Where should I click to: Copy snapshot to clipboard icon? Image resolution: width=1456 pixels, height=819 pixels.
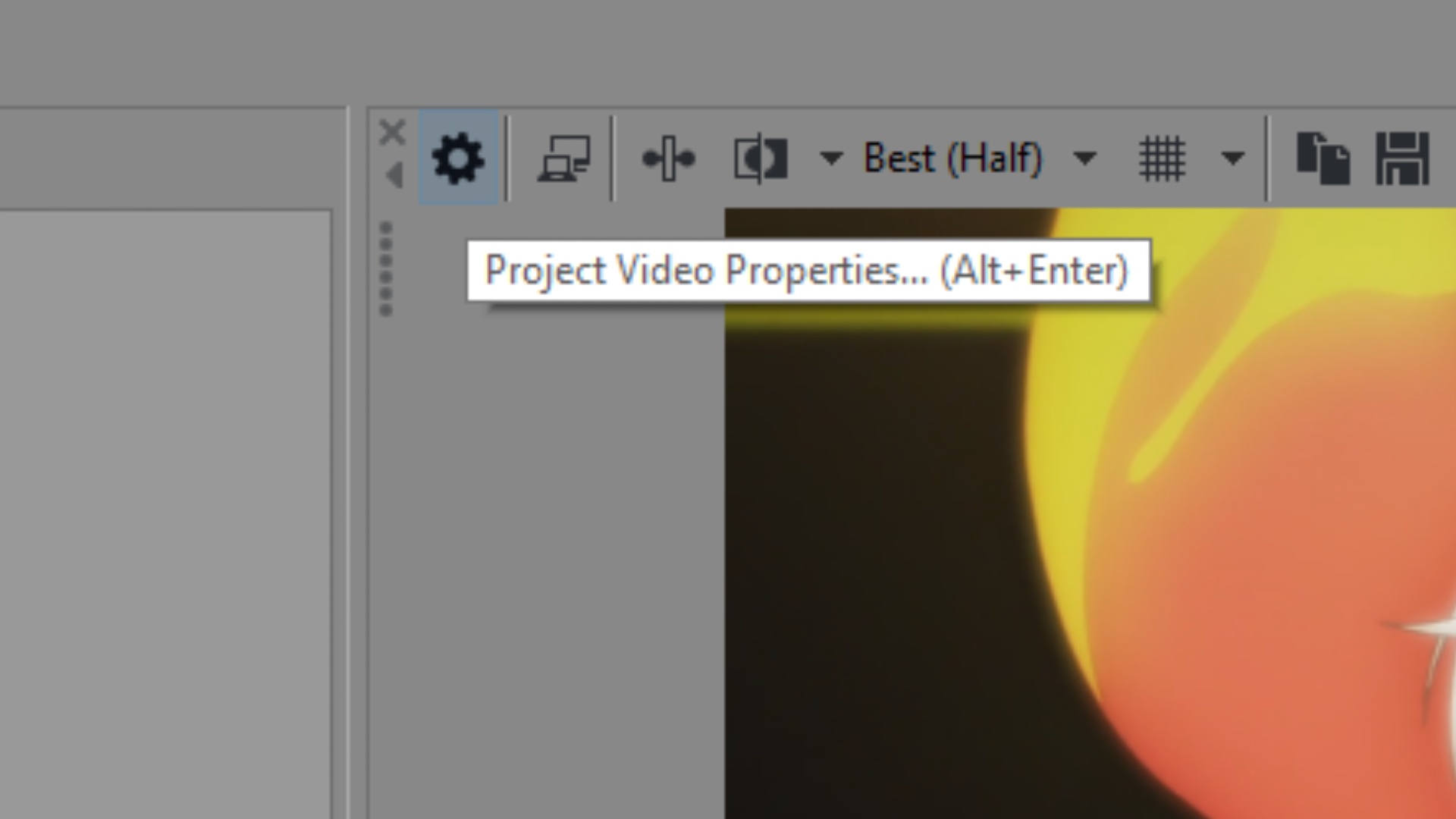[1323, 158]
